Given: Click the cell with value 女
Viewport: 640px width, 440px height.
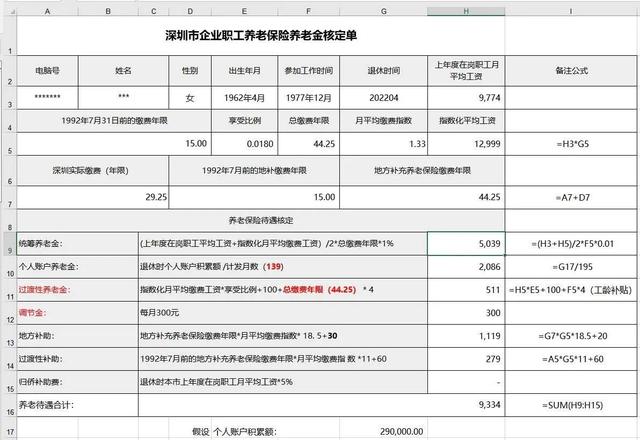Looking at the screenshot, I should (190, 98).
